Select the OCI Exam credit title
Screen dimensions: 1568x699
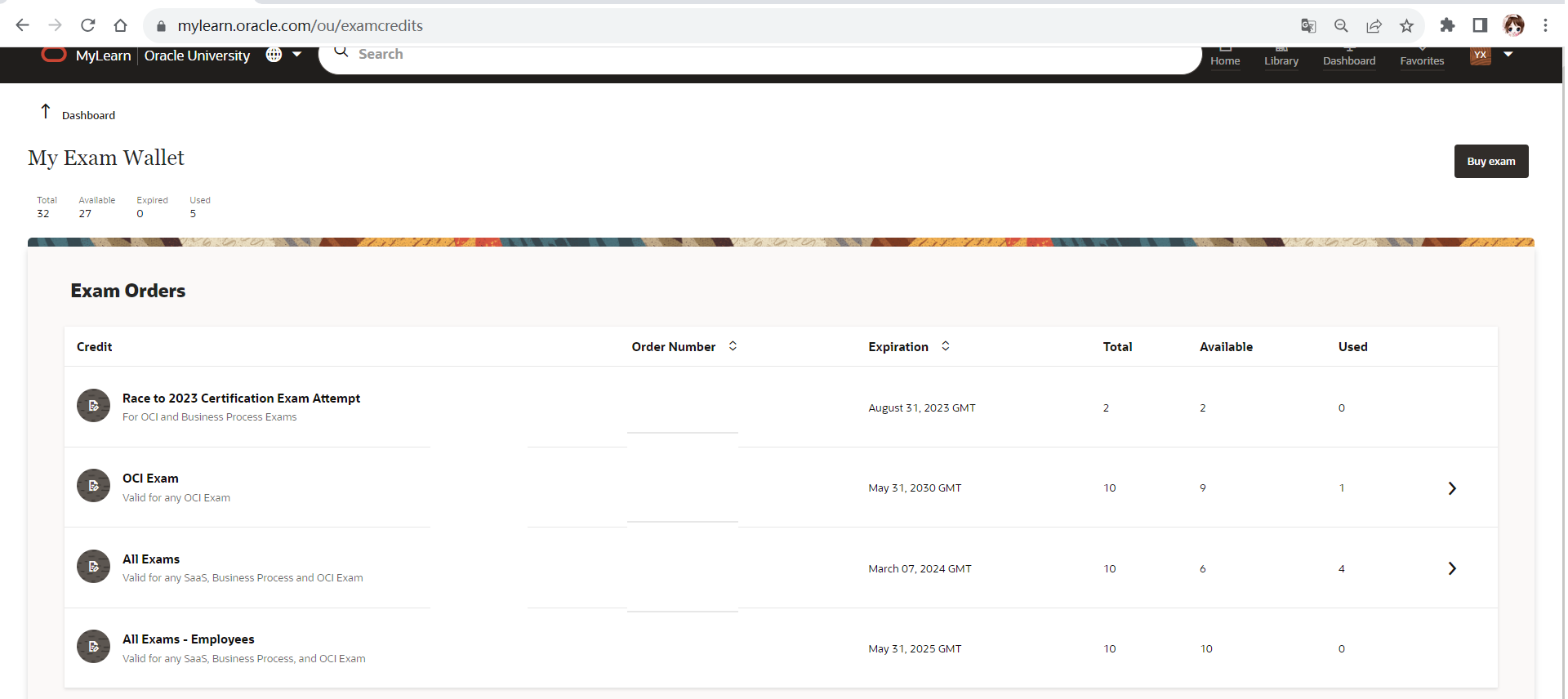[x=150, y=479]
